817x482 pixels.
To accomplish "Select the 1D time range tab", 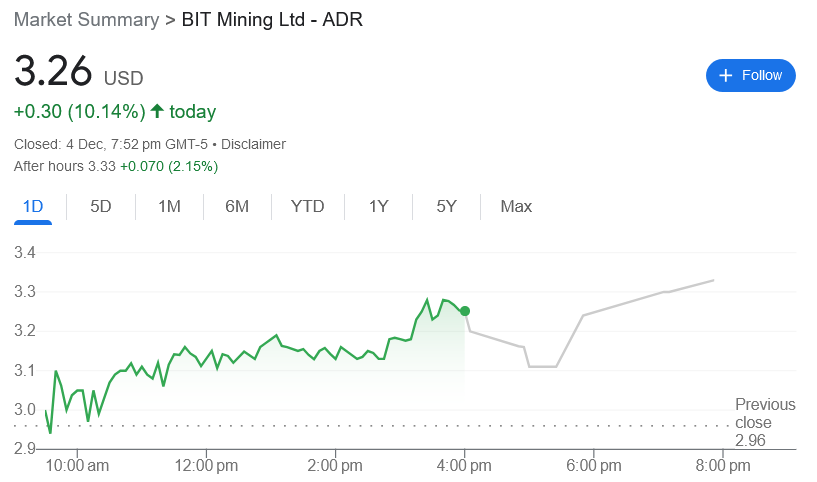I will [x=33, y=207].
